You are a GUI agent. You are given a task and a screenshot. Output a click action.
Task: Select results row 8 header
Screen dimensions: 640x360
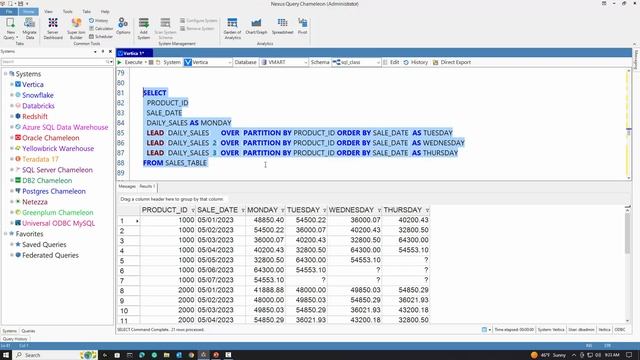coord(128,290)
